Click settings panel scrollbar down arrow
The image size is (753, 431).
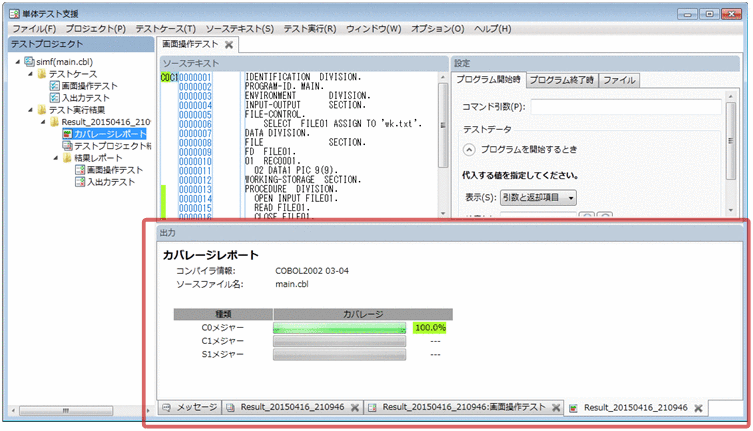730,210
